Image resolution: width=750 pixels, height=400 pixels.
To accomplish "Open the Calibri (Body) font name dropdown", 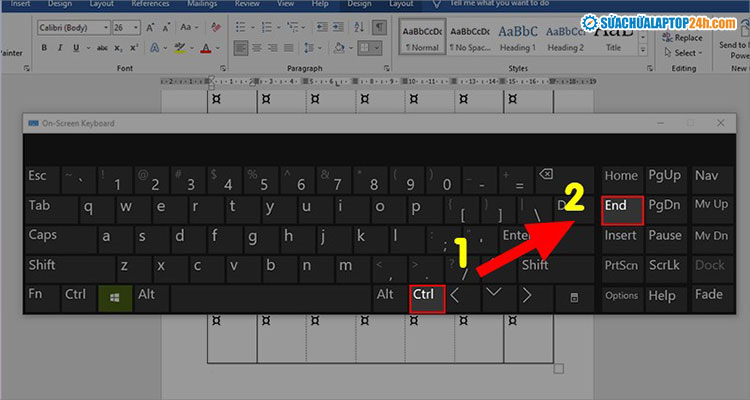I will coord(106,28).
